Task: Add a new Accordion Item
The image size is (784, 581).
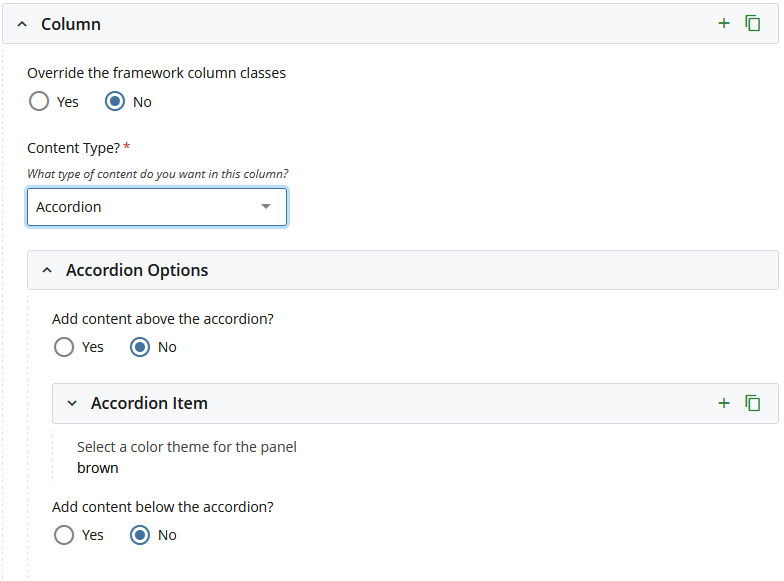Action: pyautogui.click(x=724, y=403)
